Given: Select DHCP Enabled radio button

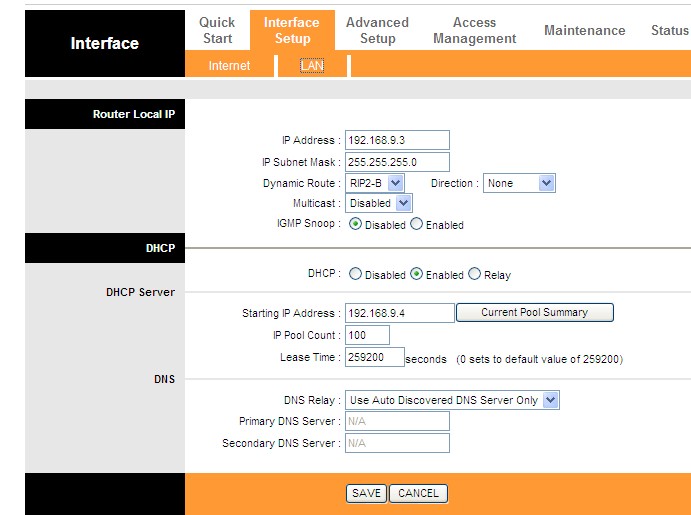Looking at the screenshot, I should point(416,274).
